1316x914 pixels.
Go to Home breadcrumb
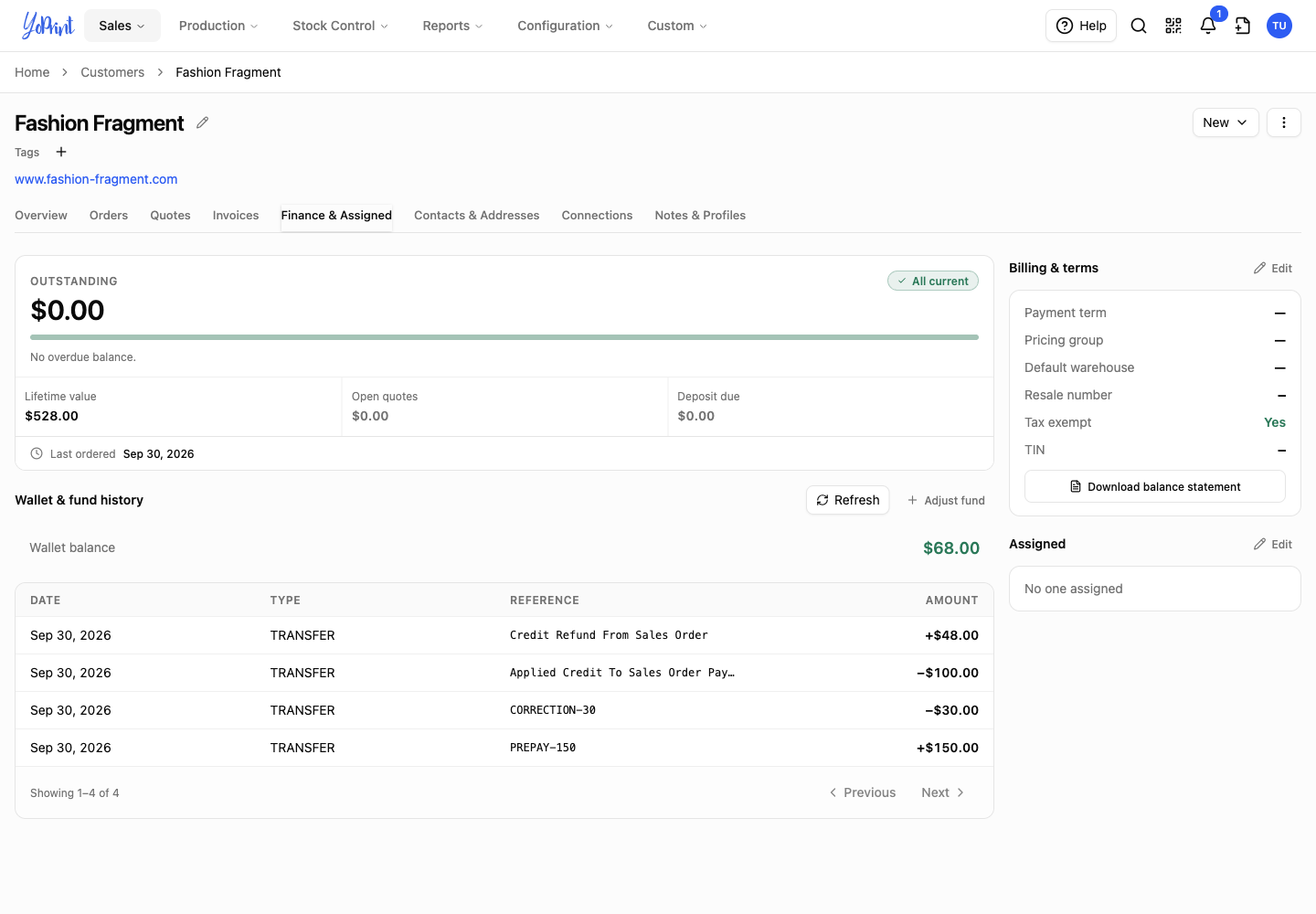click(x=32, y=72)
